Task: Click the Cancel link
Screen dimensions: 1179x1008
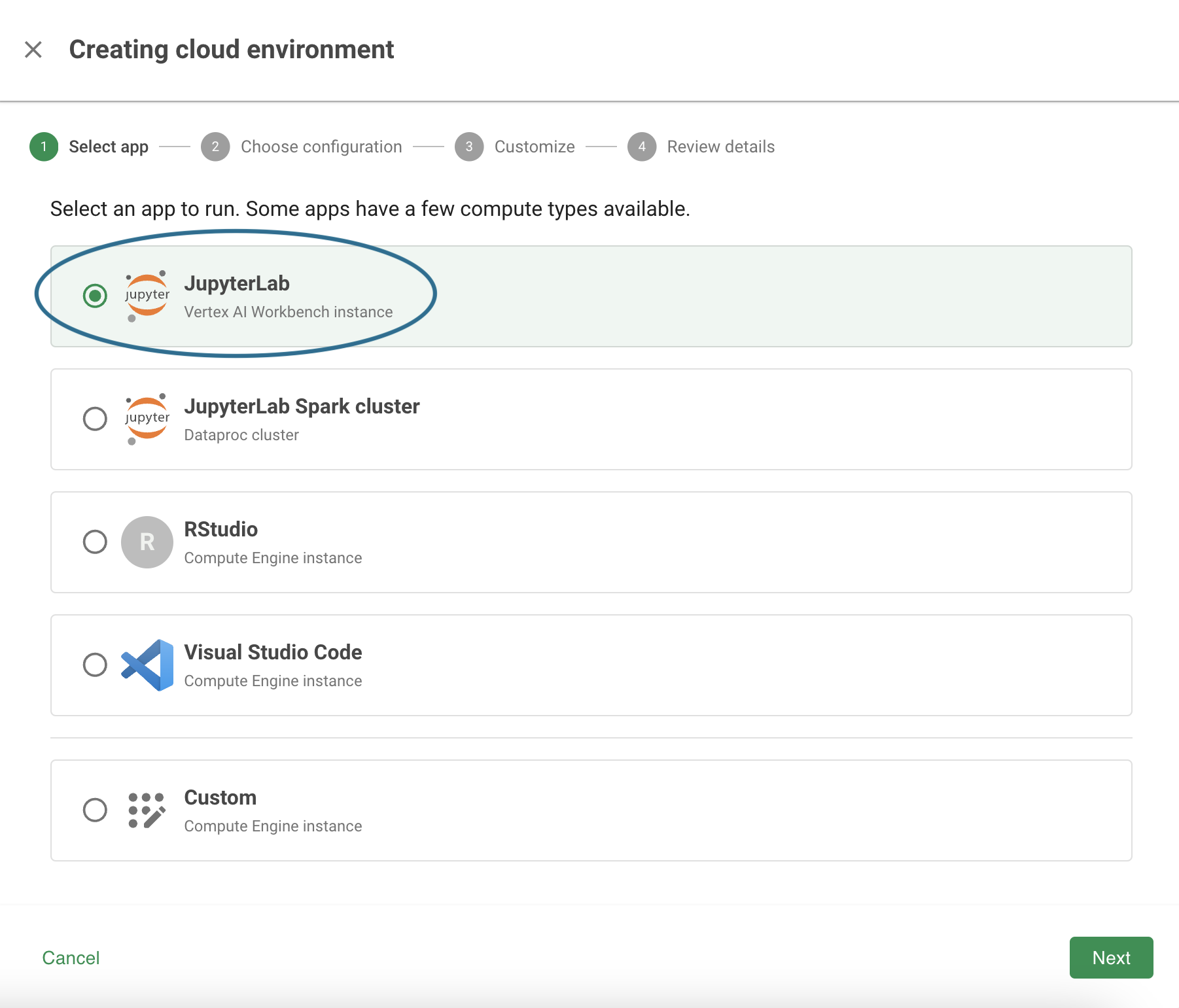Action: pyautogui.click(x=71, y=958)
